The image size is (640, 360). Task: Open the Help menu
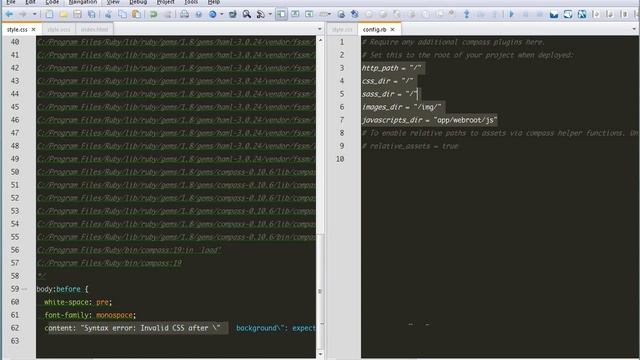tap(214, 2)
